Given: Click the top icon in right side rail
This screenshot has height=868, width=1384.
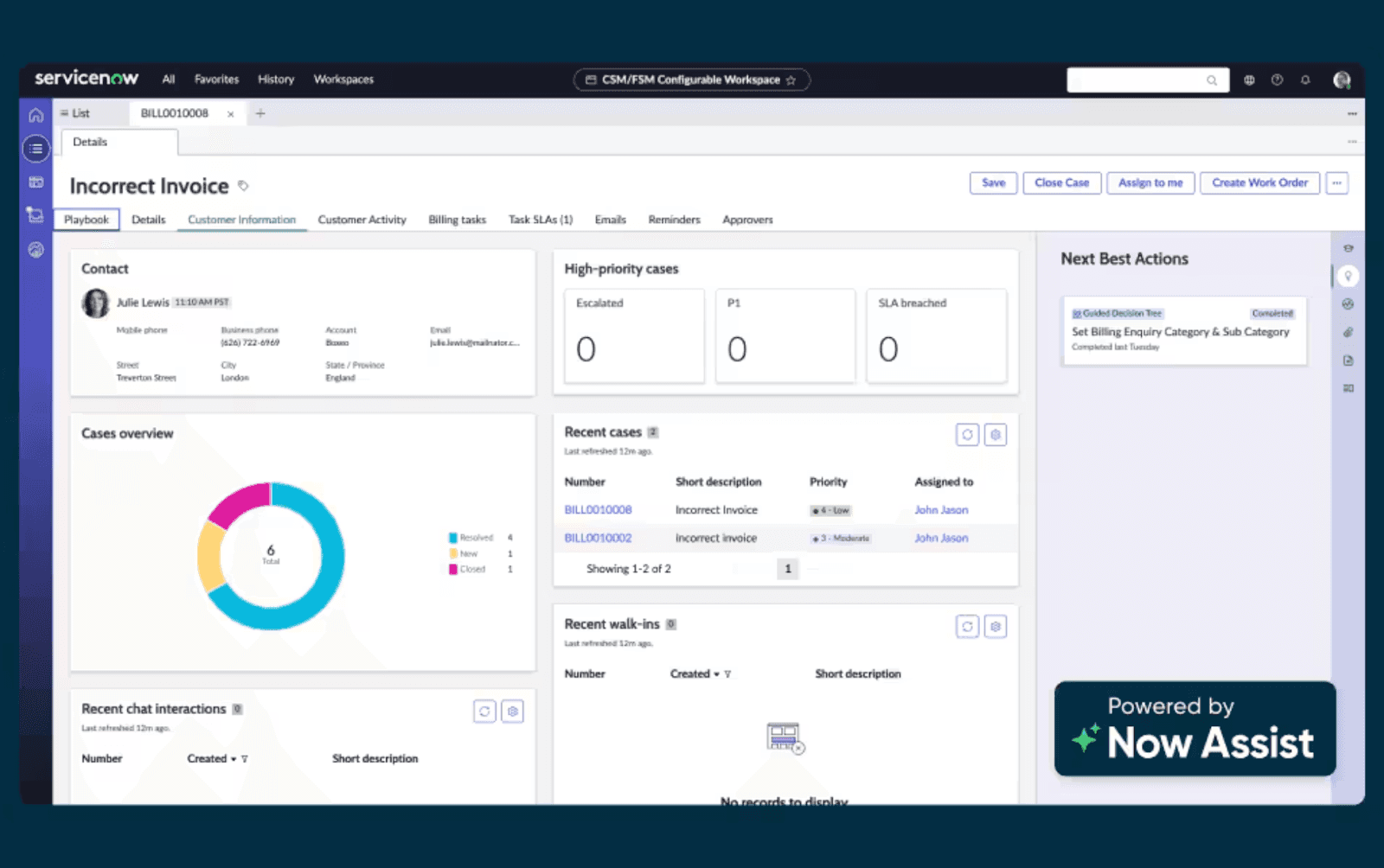Looking at the screenshot, I should tap(1348, 248).
